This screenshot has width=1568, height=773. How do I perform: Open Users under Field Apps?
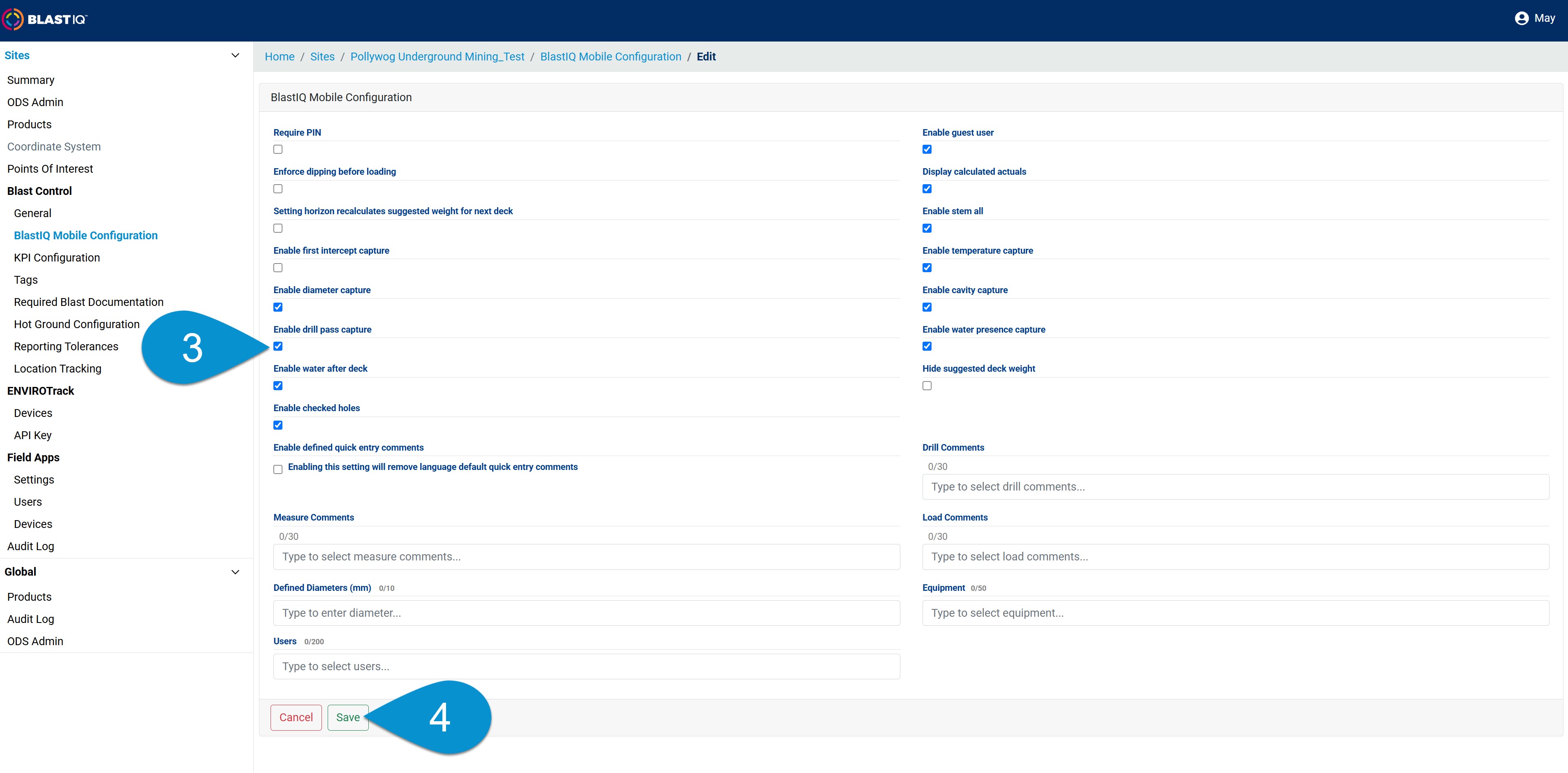[28, 502]
